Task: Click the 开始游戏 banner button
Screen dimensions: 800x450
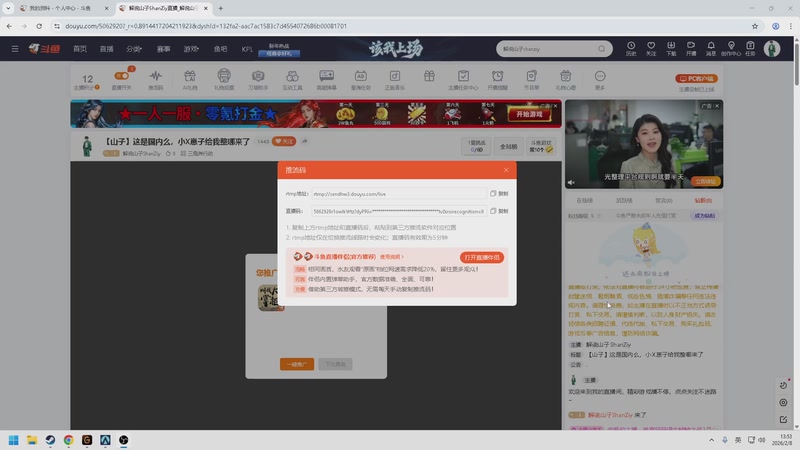Action: [529, 114]
